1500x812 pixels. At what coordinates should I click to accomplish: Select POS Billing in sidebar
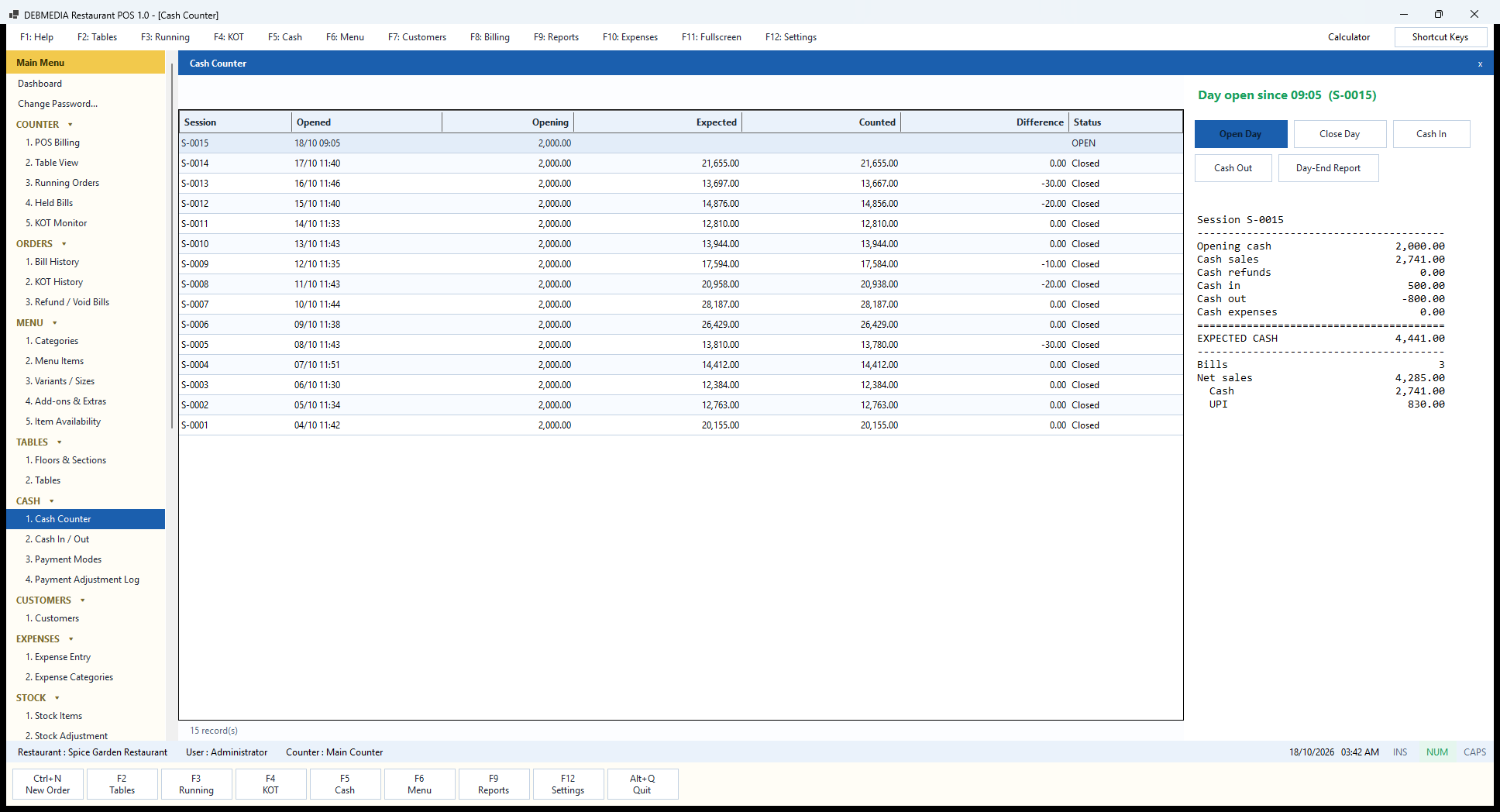85,143
